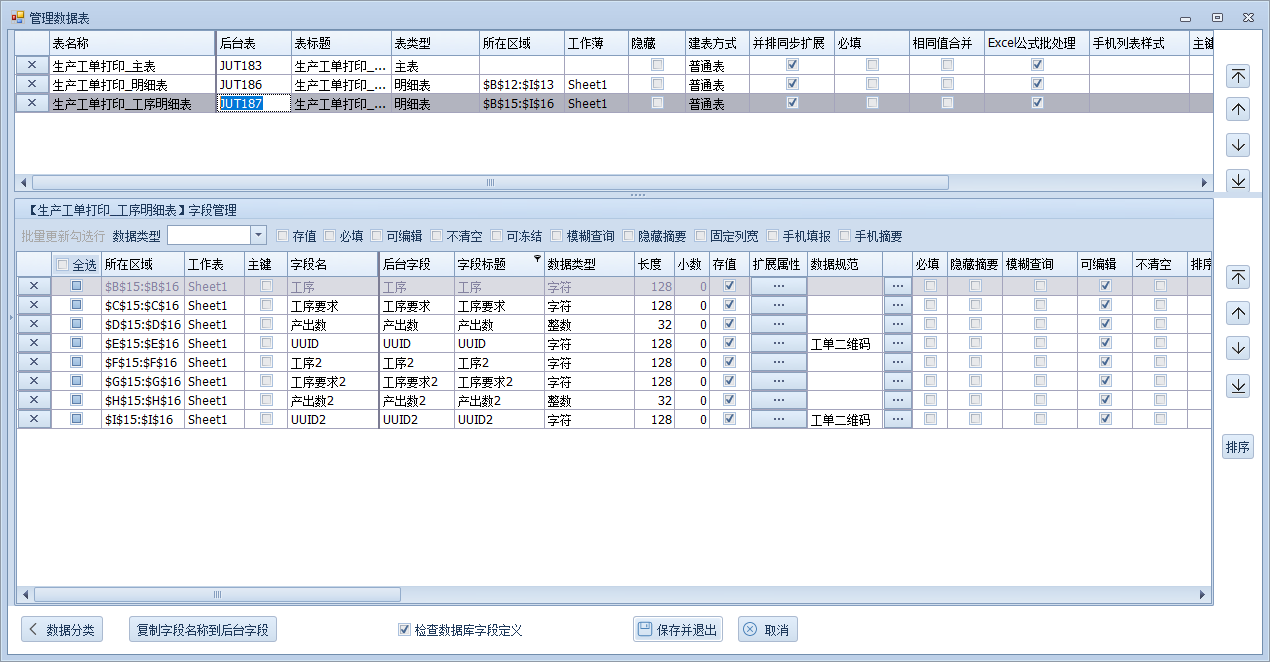Image resolution: width=1270 pixels, height=662 pixels.
Task: Click the 排序 sort button
Action: (1238, 447)
